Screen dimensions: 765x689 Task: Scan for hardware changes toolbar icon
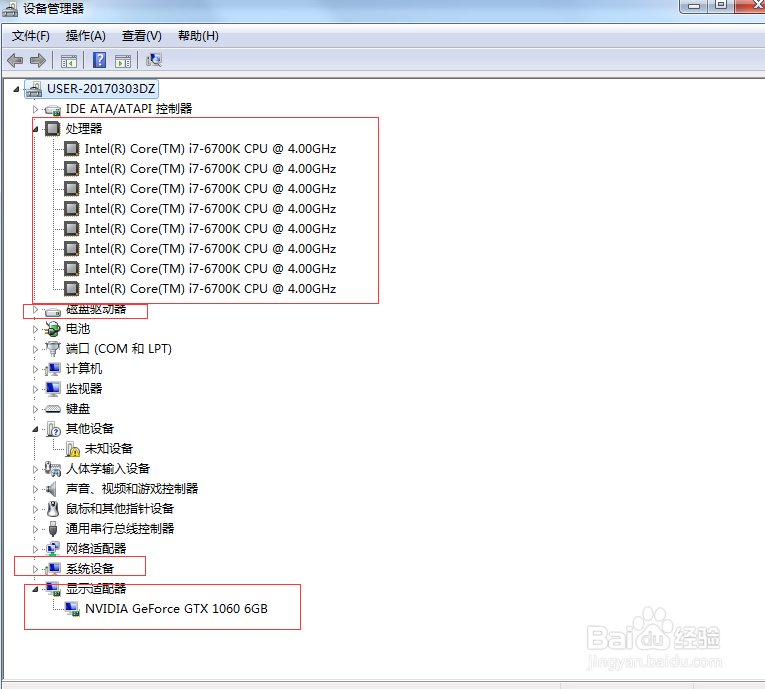(154, 60)
